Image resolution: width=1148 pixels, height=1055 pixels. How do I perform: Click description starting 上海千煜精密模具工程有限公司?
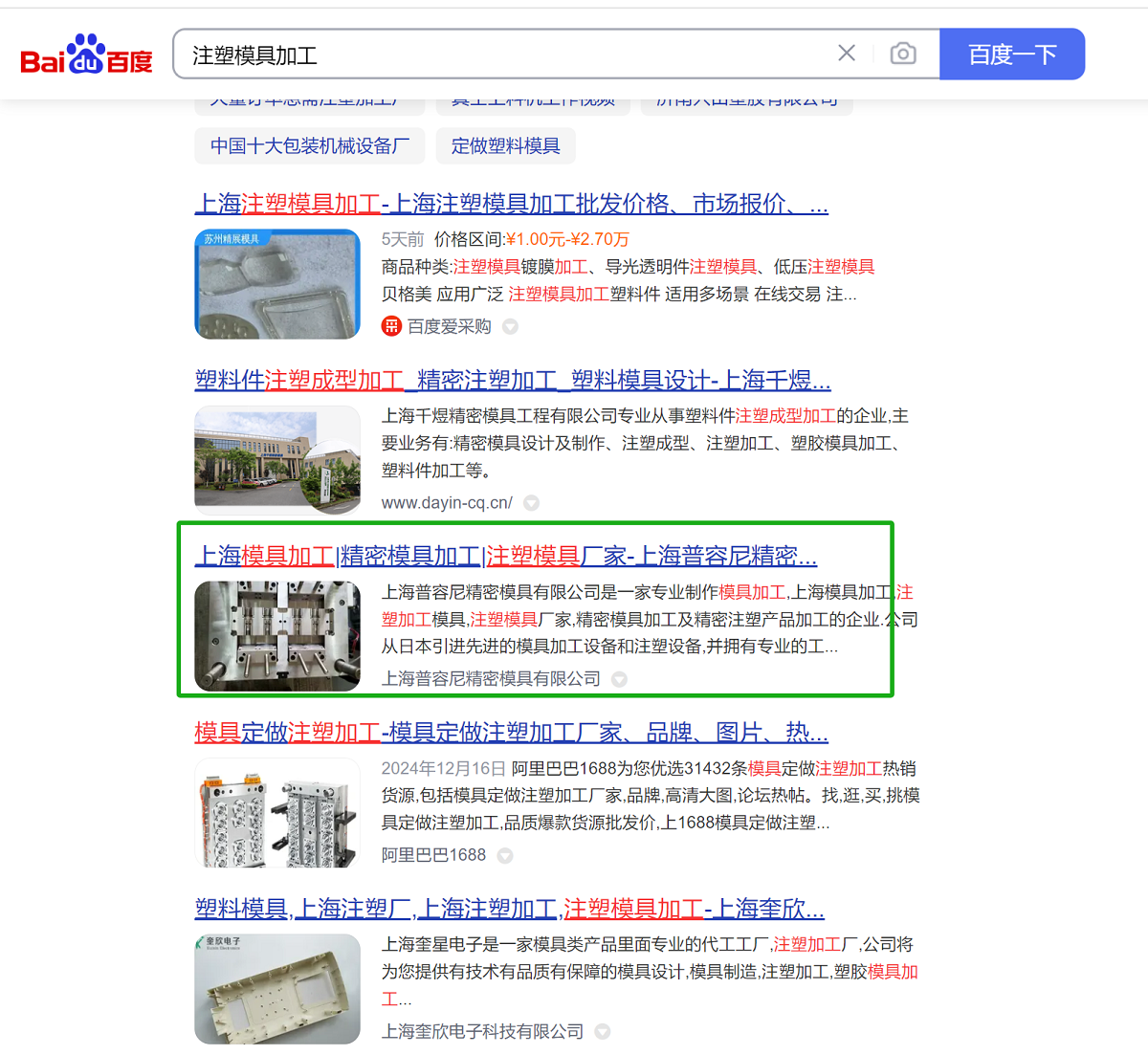tap(645, 443)
